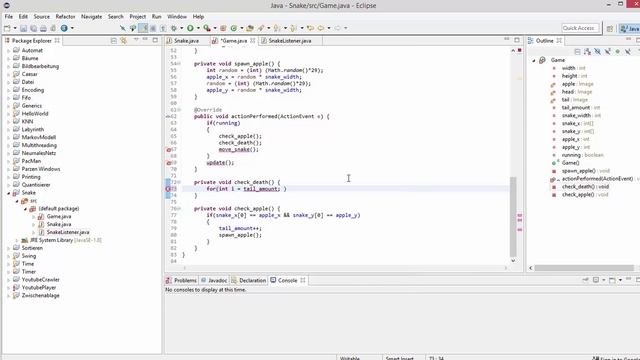Close the Game.java tab
Image resolution: width=640 pixels, height=360 pixels.
(x=253, y=40)
